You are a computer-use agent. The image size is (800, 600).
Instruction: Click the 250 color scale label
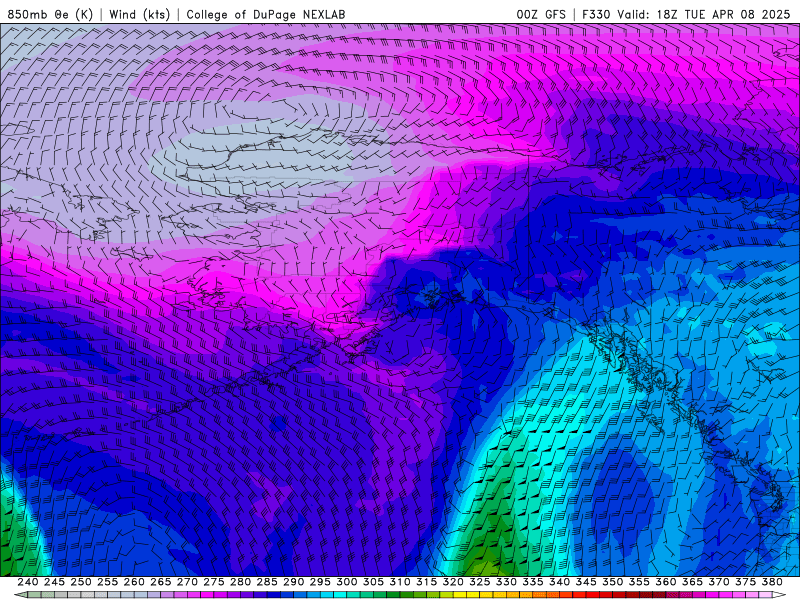(x=81, y=582)
